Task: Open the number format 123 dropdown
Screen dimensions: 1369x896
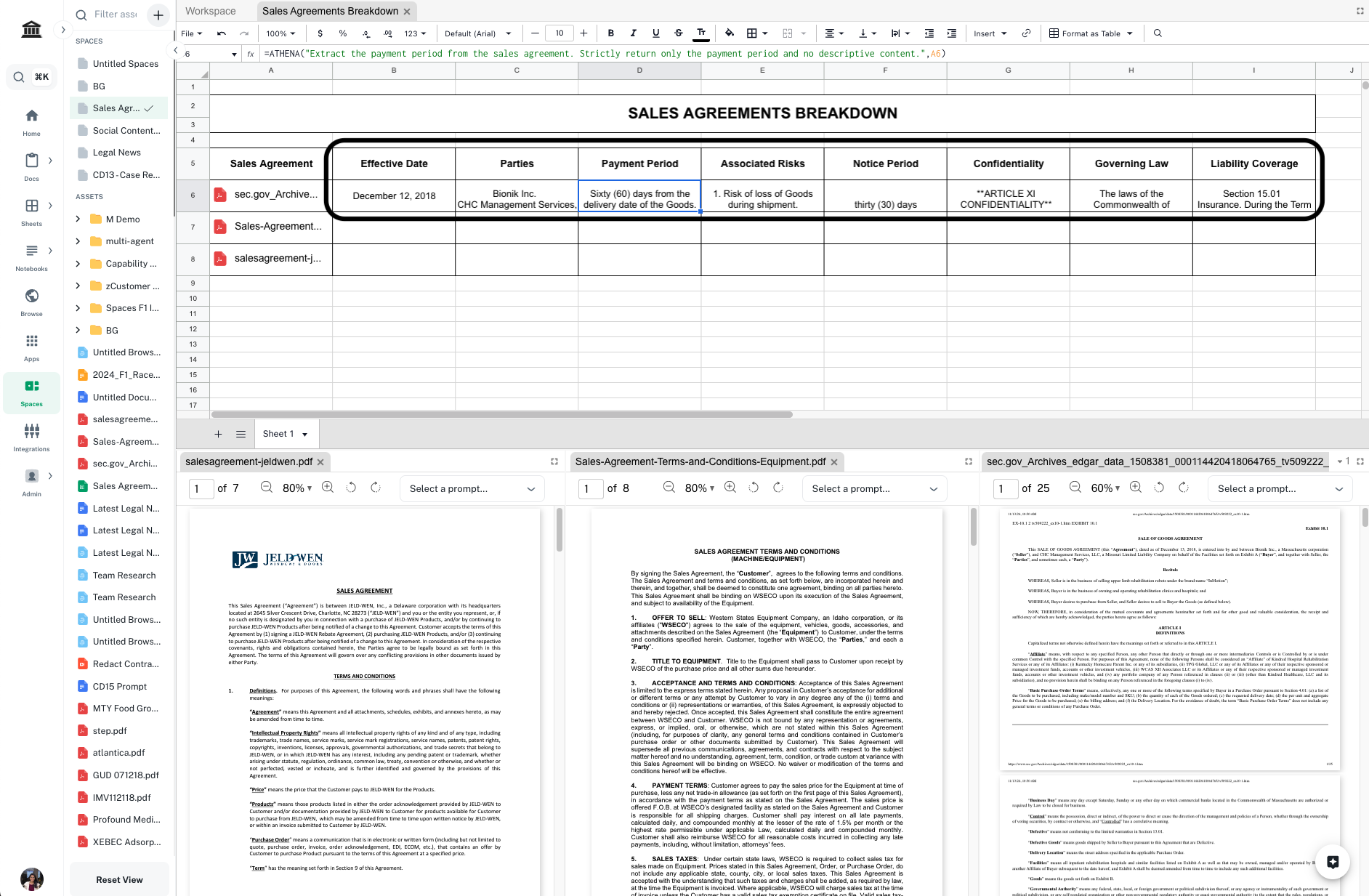Action: point(415,33)
